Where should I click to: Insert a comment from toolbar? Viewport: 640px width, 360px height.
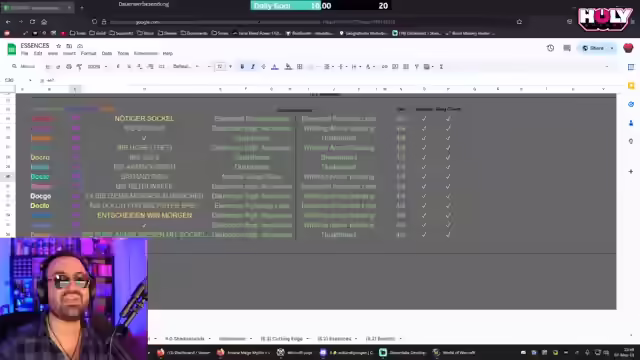click(x=395, y=67)
